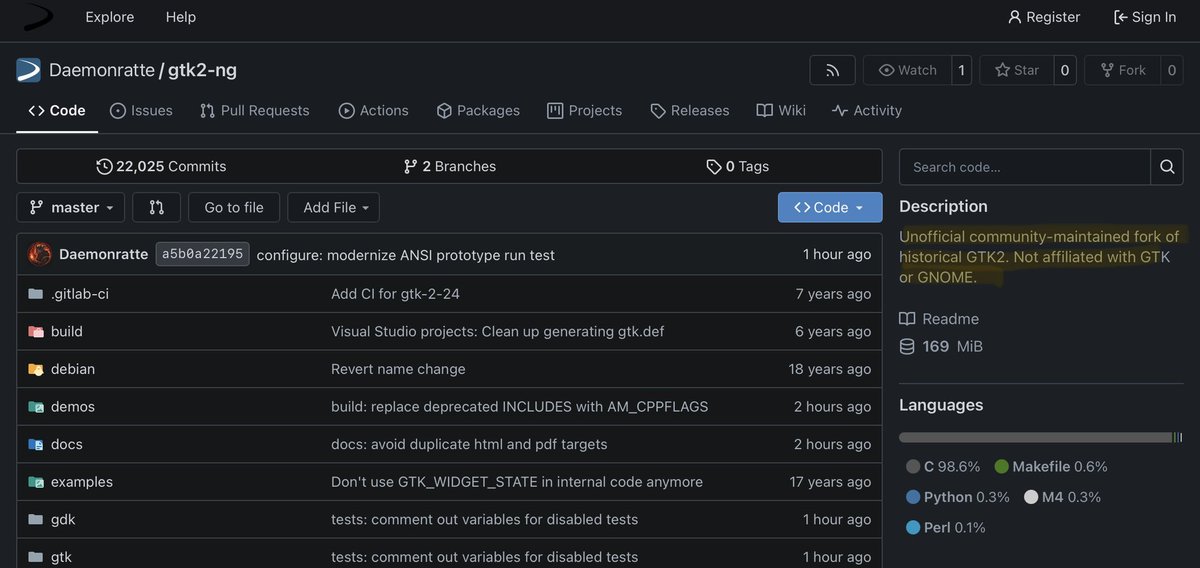The width and height of the screenshot is (1200, 568).
Task: Open commit build: replace deprecated INCLUDES with AM_CPPFLAGS
Action: 520,406
